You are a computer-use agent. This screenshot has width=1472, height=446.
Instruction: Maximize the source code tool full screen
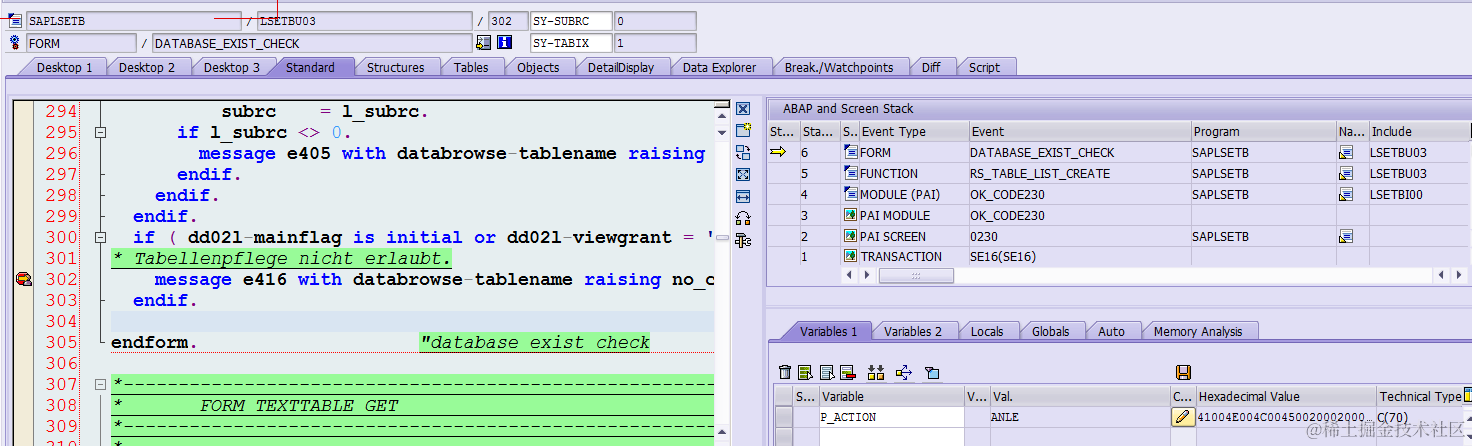click(x=743, y=174)
